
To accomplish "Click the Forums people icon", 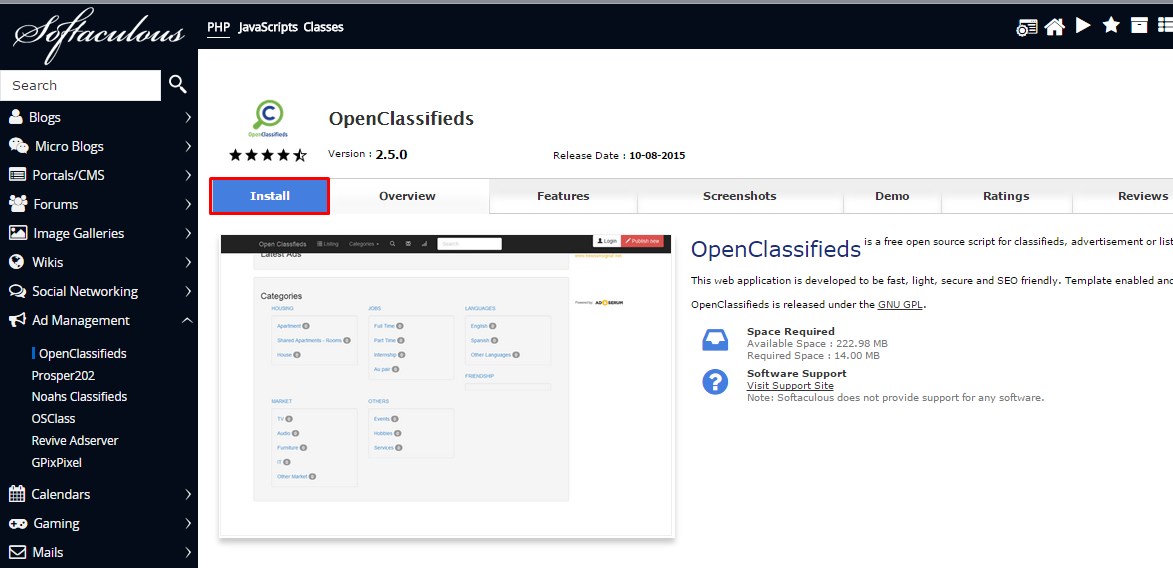I will pyautogui.click(x=18, y=204).
